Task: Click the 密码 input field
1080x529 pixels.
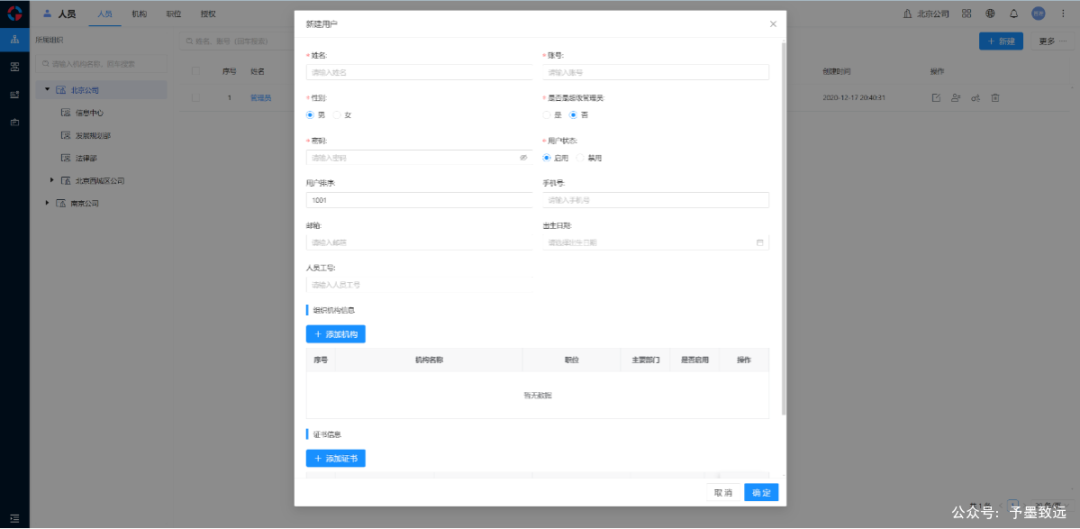Action: point(419,158)
